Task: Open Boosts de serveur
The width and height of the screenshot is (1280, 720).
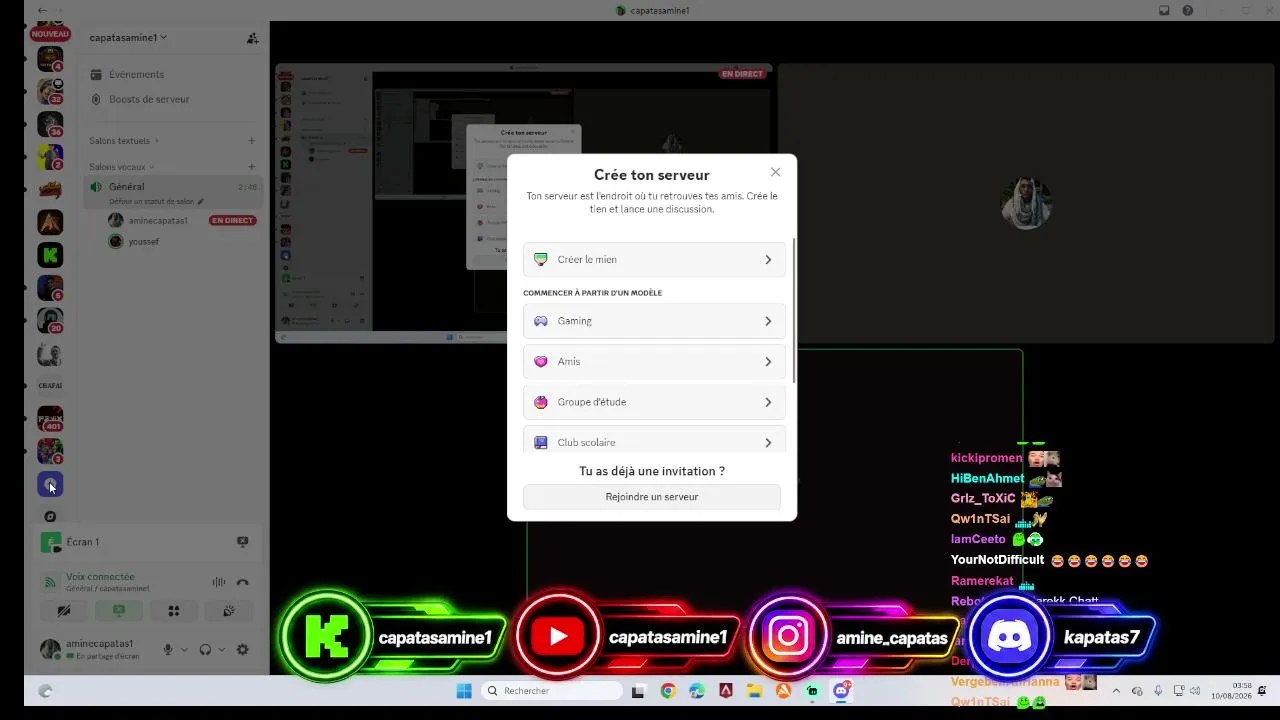Action: [x=148, y=99]
